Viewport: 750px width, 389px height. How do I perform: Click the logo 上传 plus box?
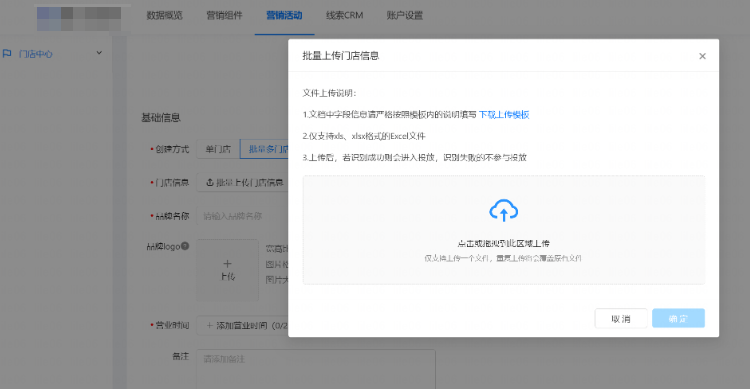click(228, 270)
